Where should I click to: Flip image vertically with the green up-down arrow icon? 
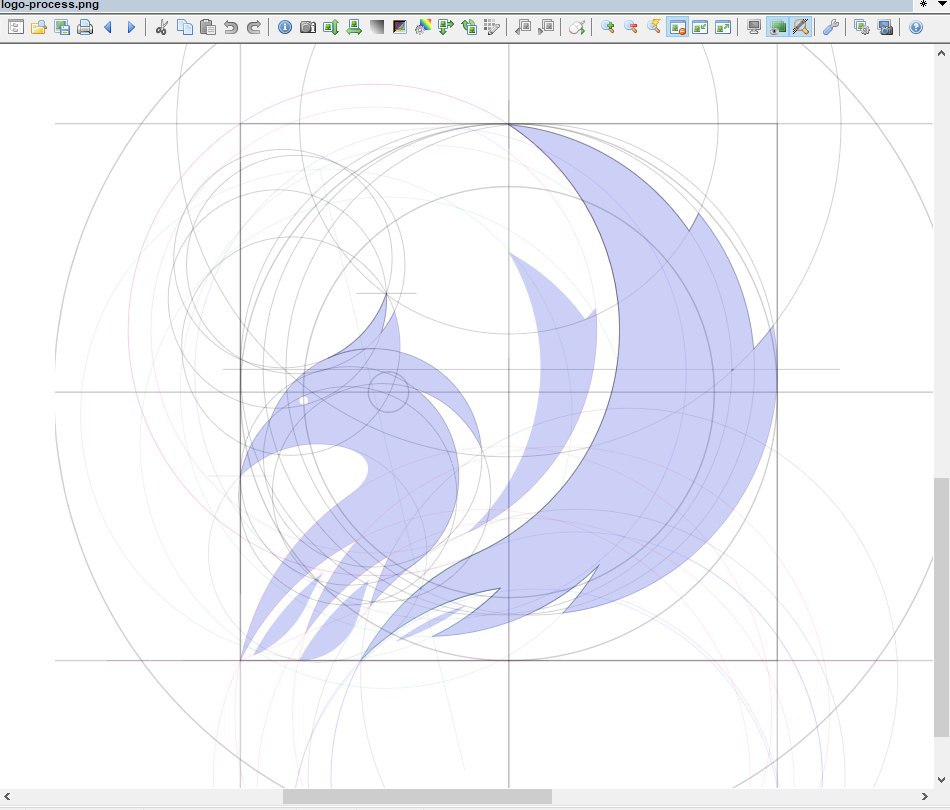tap(331, 27)
